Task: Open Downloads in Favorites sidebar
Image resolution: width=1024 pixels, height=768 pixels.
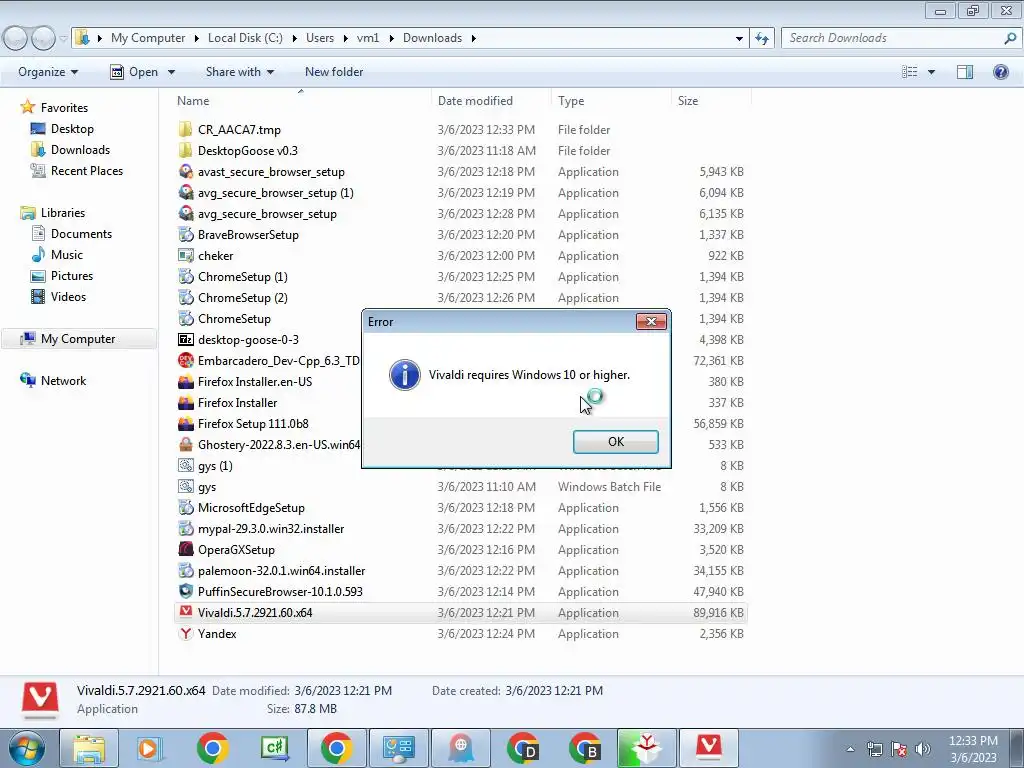Action: coord(80,150)
